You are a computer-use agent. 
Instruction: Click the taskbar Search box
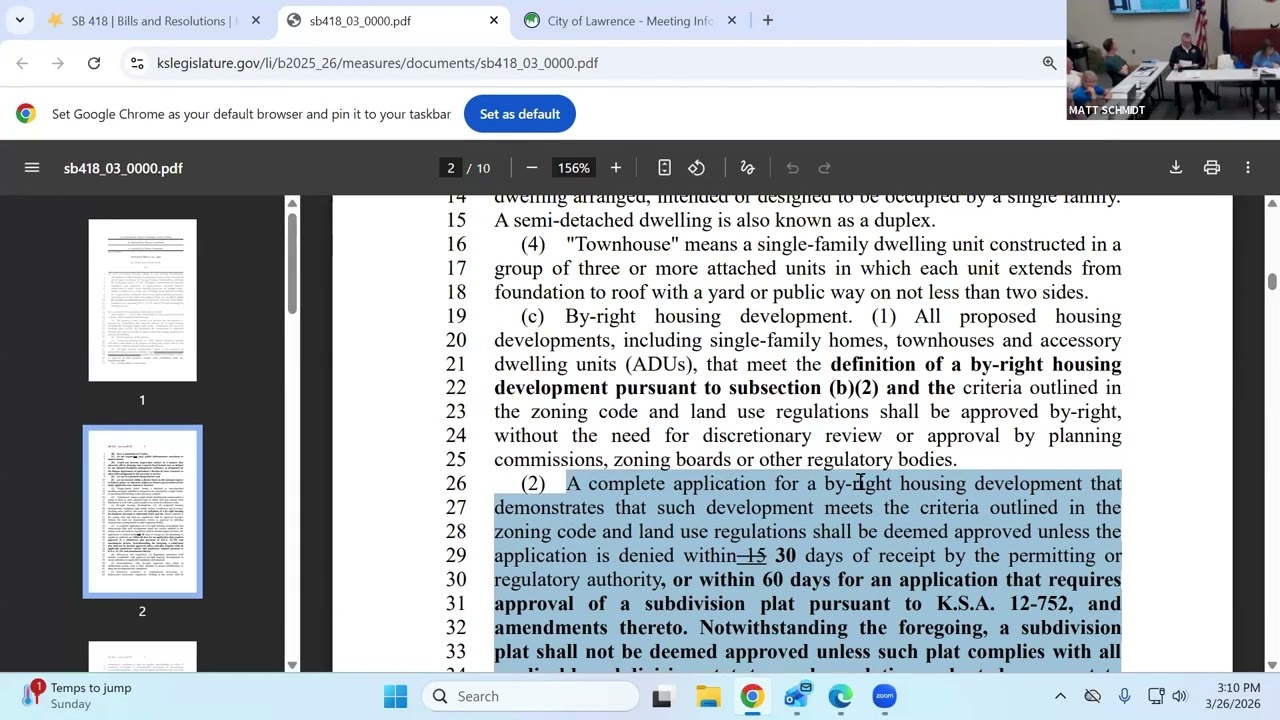click(x=530, y=696)
